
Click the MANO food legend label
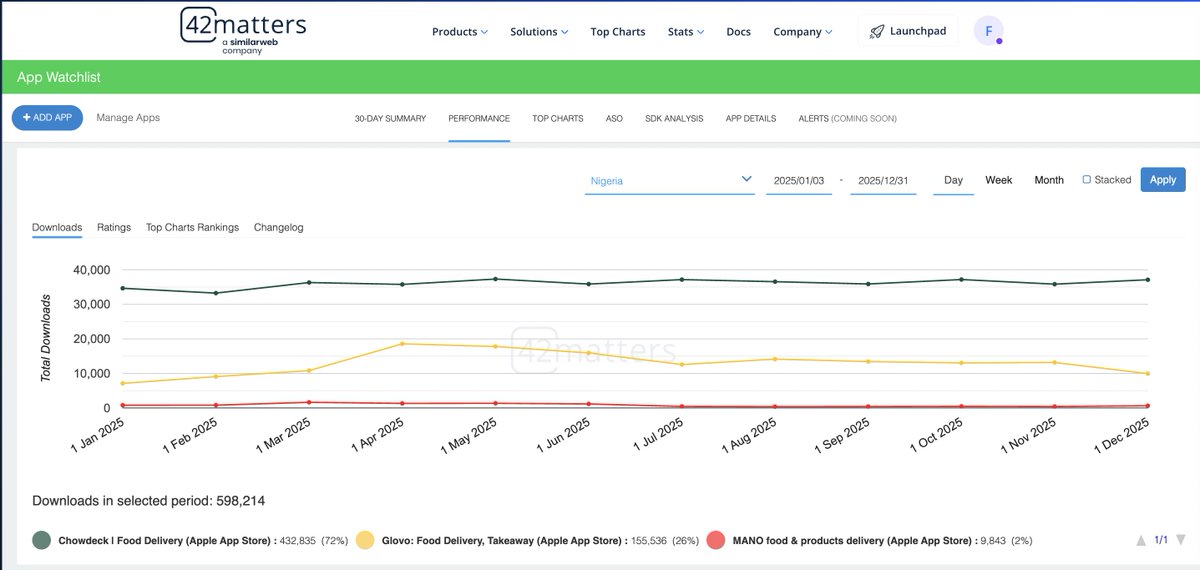pos(883,540)
